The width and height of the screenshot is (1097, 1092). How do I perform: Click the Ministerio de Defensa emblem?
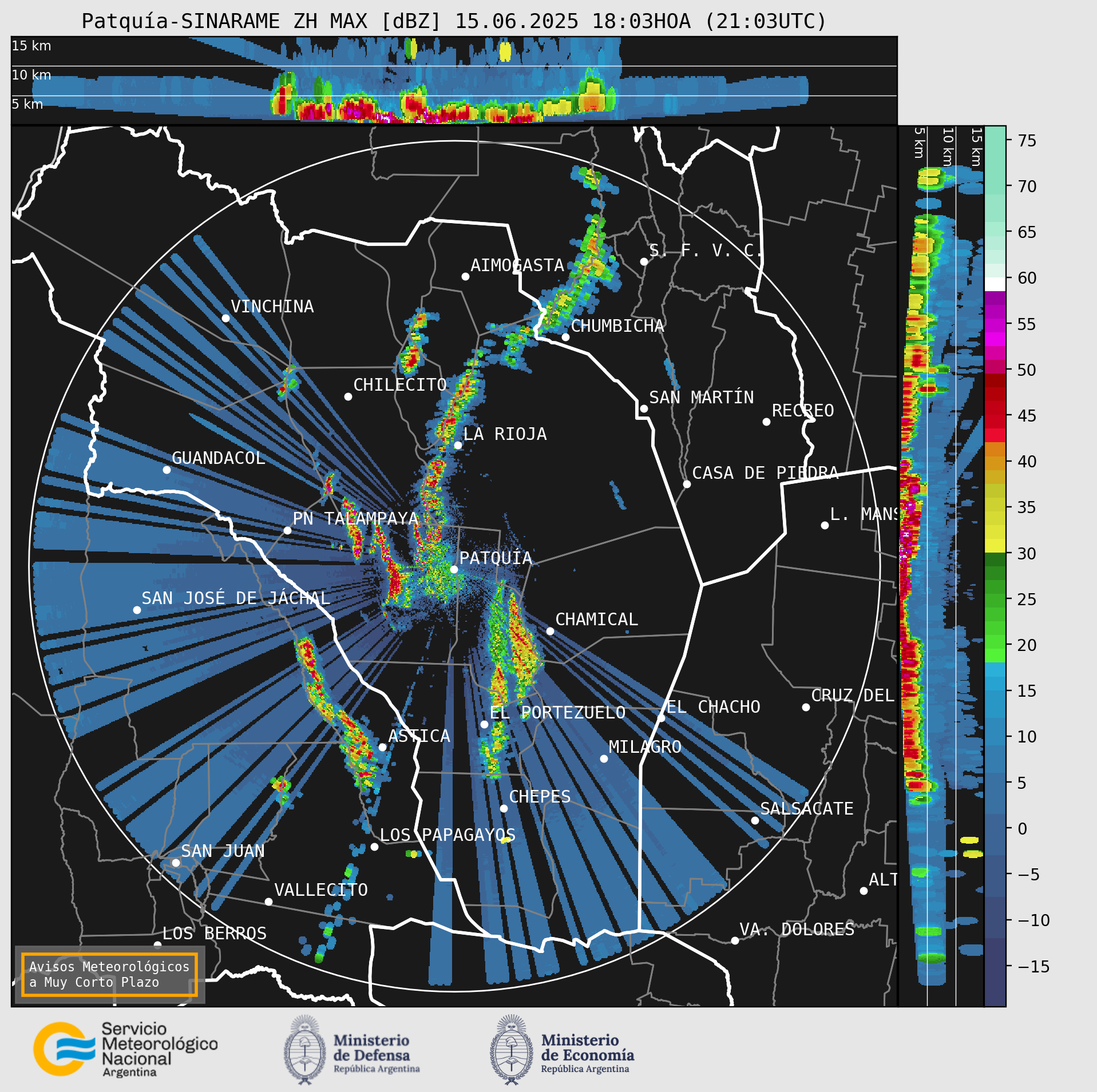tap(304, 1049)
